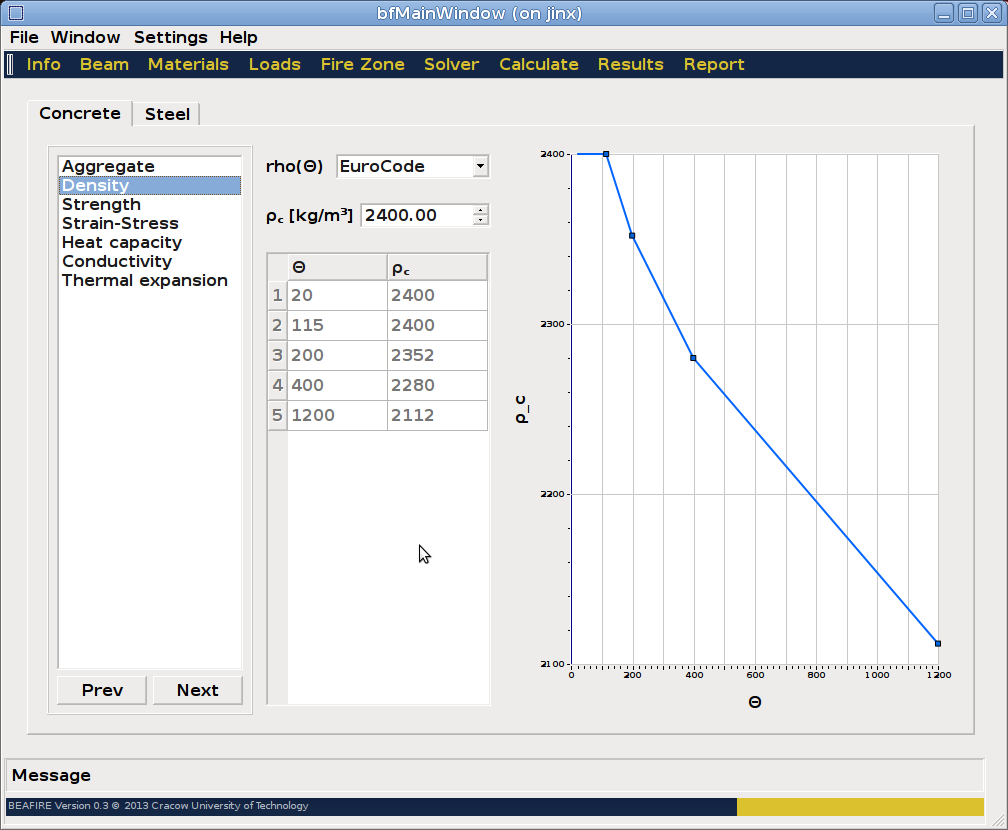The image size is (1008, 830).
Task: Open the Fire Zone toolbar section
Action: 362,64
